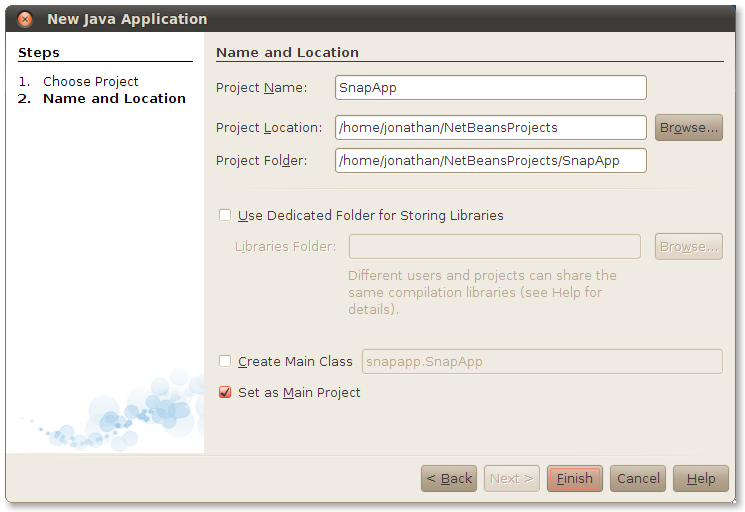Uncheck Set as Main Project
This screenshot has width=745, height=512.
(x=225, y=393)
